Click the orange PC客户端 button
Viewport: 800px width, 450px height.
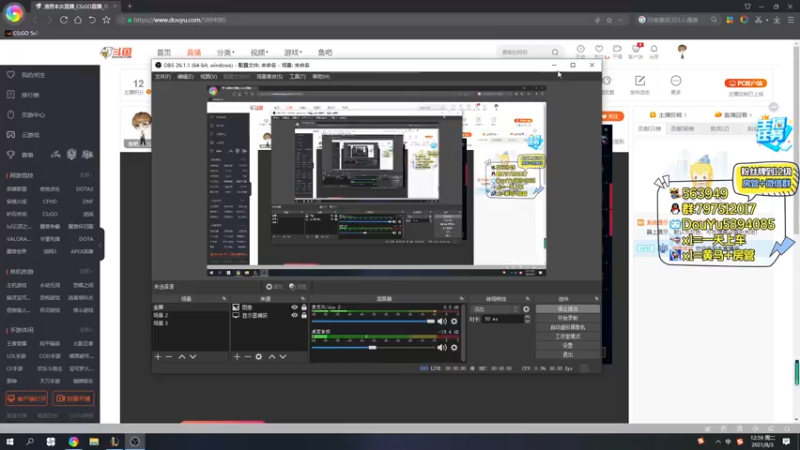pos(745,83)
